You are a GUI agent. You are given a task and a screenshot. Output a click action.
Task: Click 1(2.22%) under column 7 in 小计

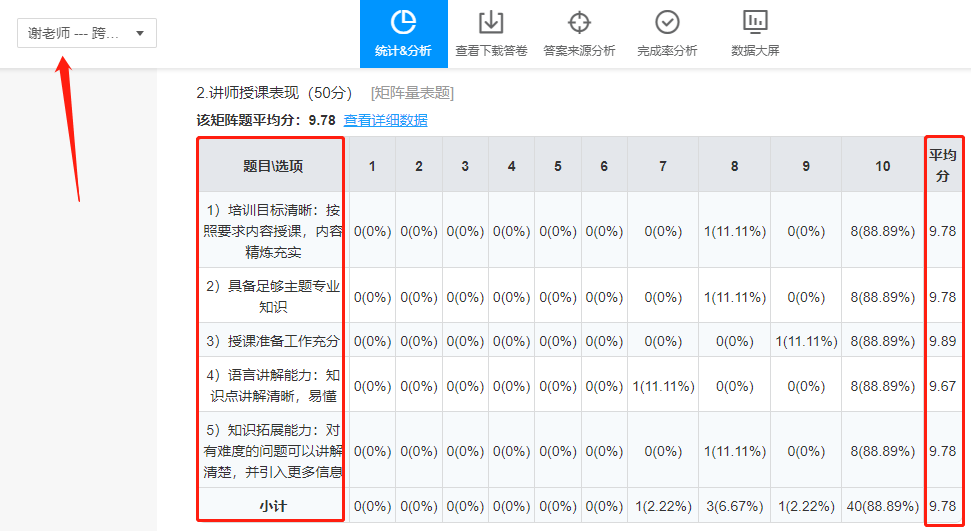point(663,506)
